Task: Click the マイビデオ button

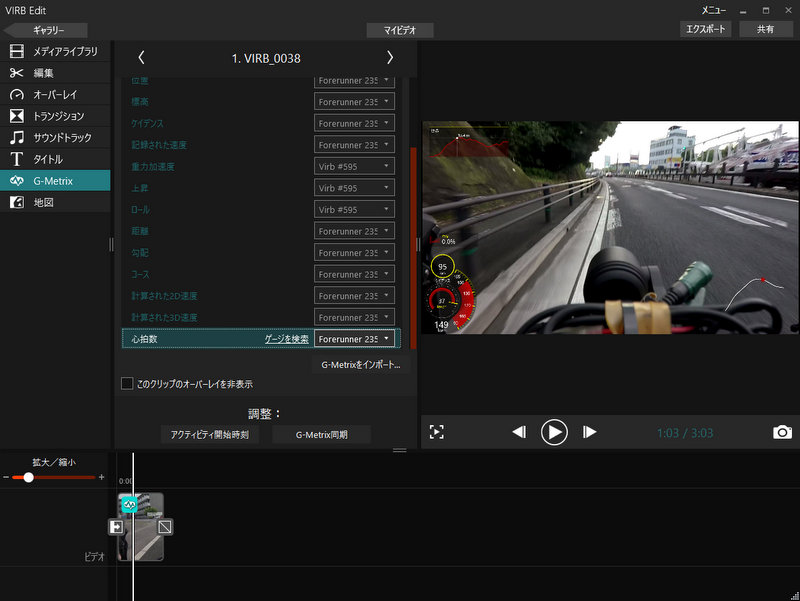Action: [400, 30]
